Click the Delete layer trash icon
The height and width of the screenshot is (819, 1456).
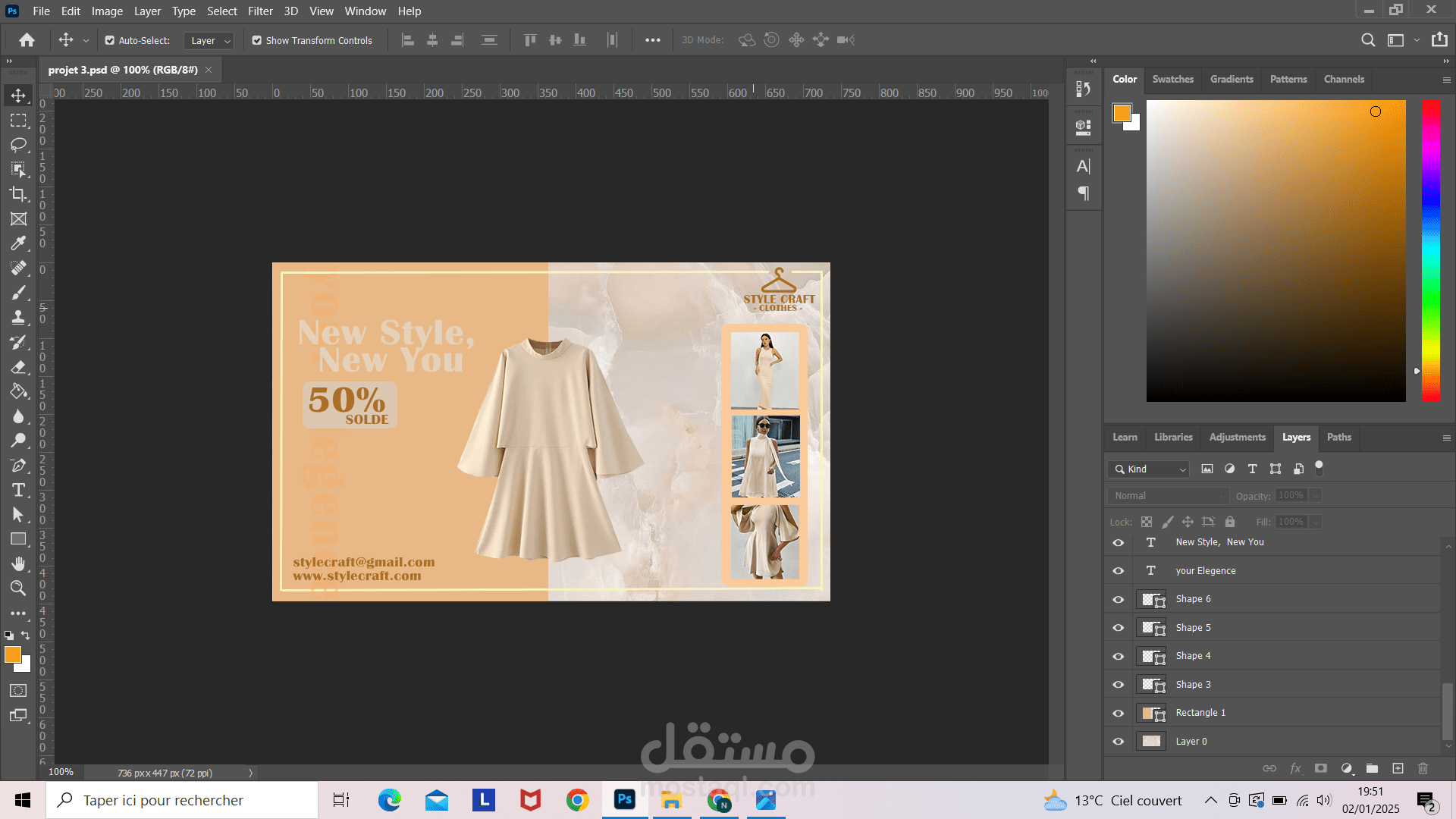click(x=1423, y=768)
